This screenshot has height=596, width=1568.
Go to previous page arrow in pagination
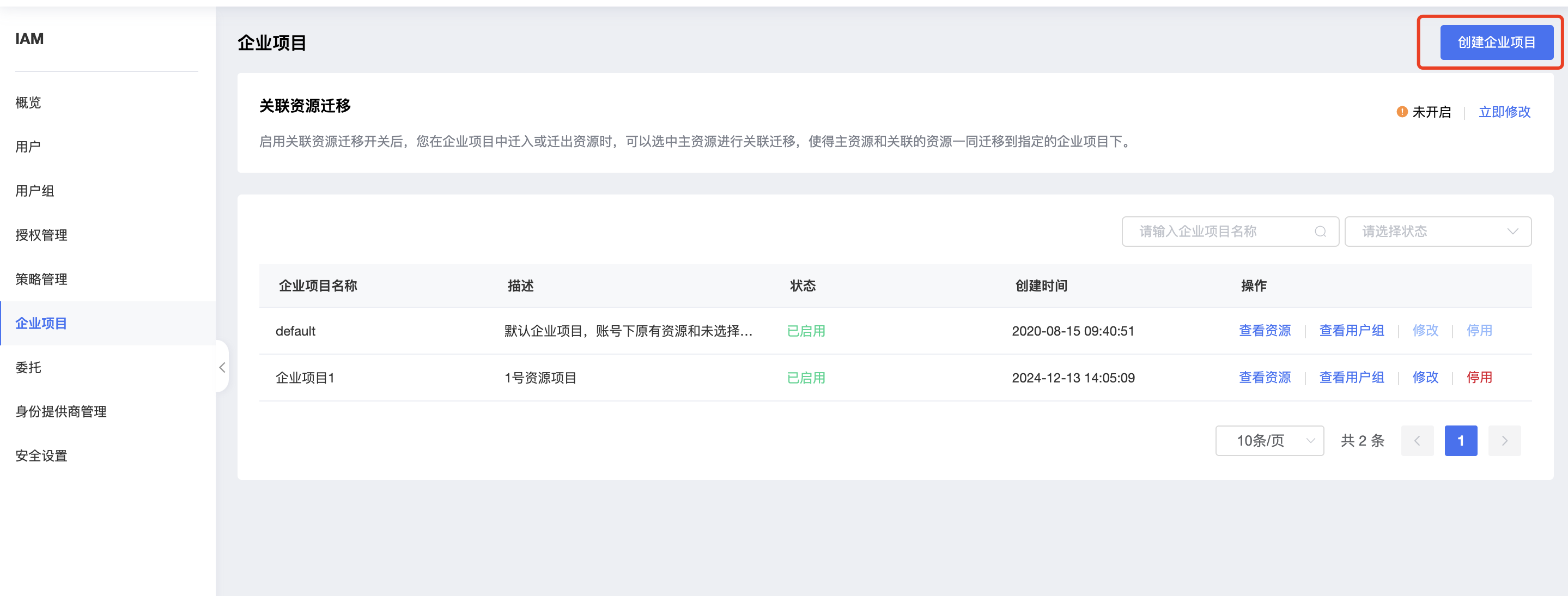coord(1417,440)
